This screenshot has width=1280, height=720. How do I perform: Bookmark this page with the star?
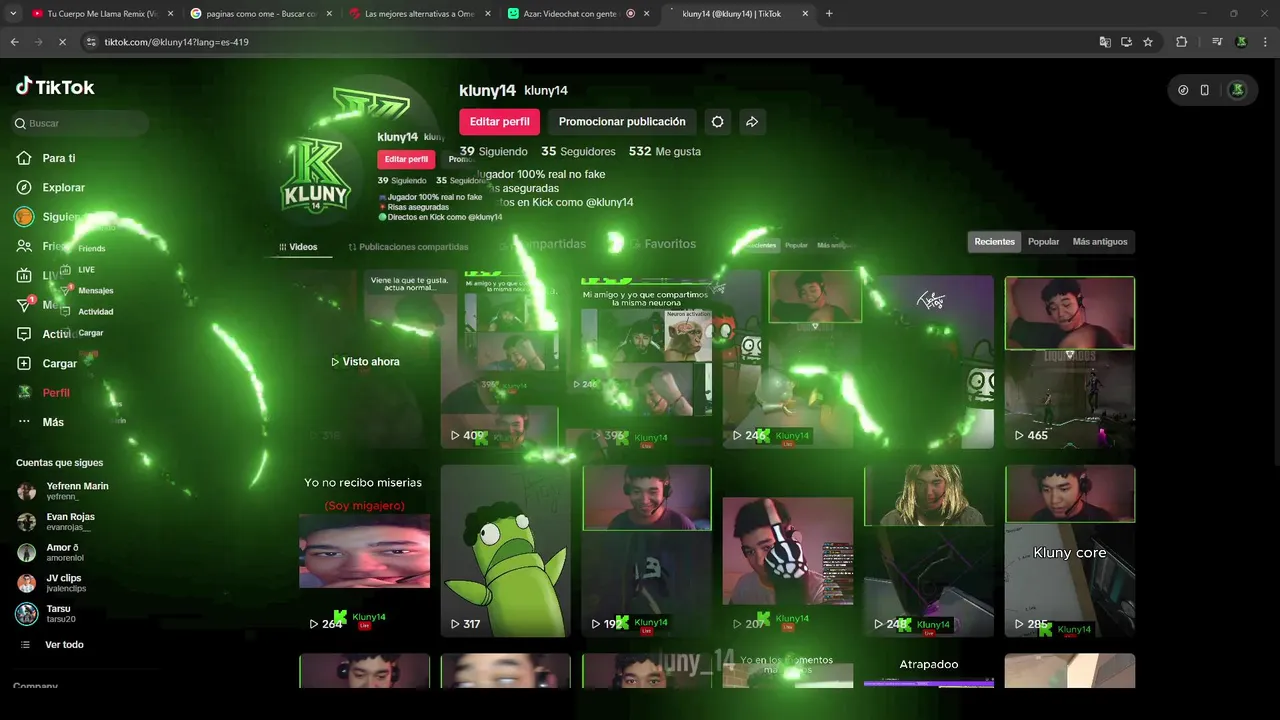(x=1148, y=42)
